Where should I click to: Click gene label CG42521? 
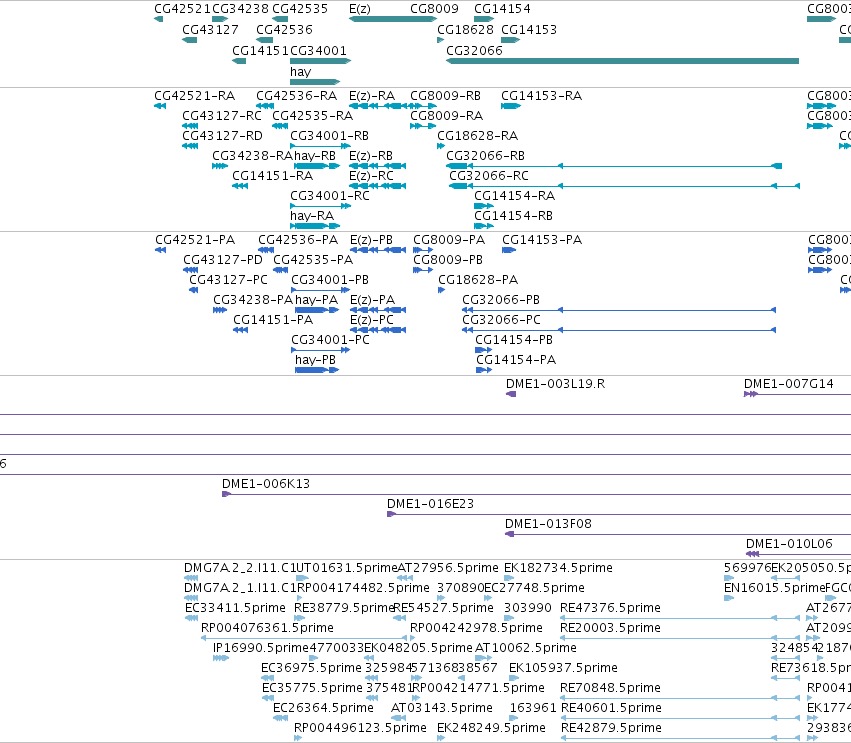coord(182,9)
